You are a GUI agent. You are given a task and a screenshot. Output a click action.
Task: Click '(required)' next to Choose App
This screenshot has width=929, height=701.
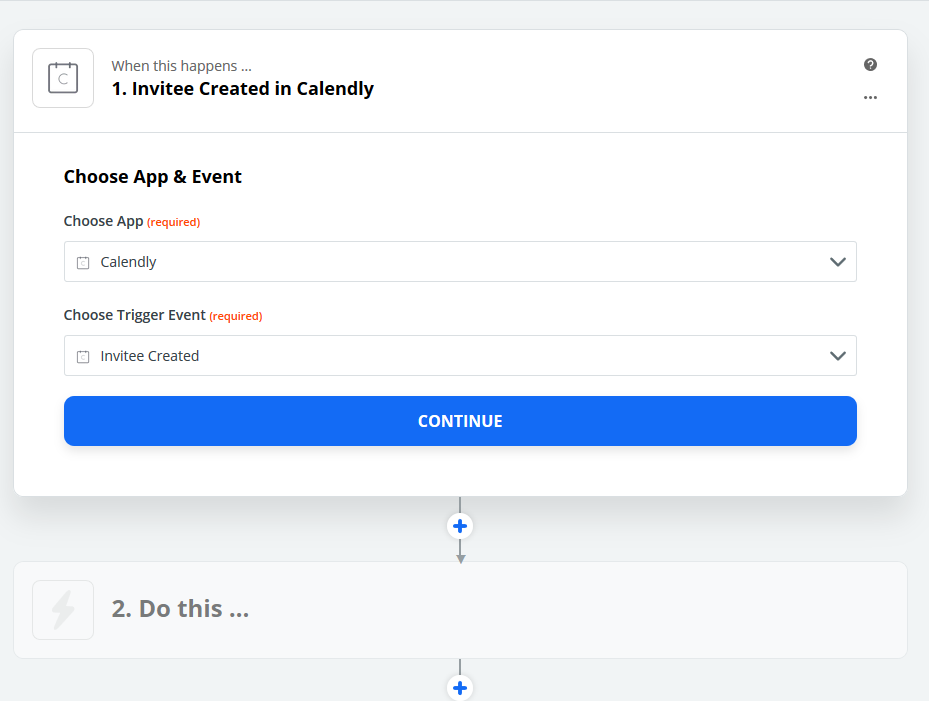[x=174, y=222]
